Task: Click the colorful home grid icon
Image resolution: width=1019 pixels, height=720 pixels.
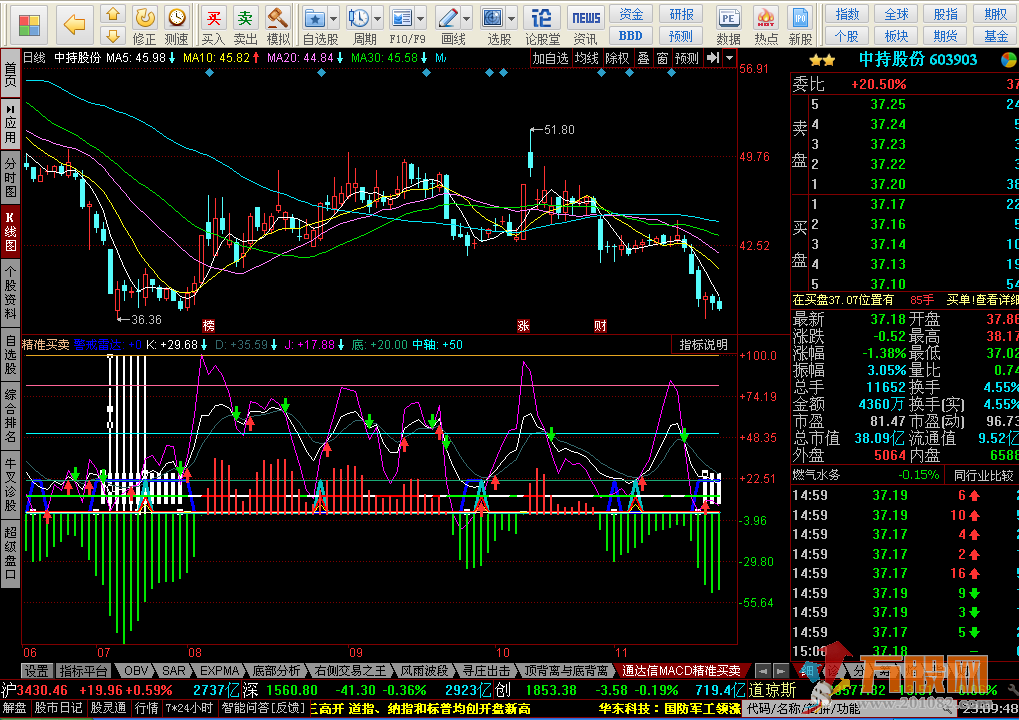Action: click(x=29, y=25)
